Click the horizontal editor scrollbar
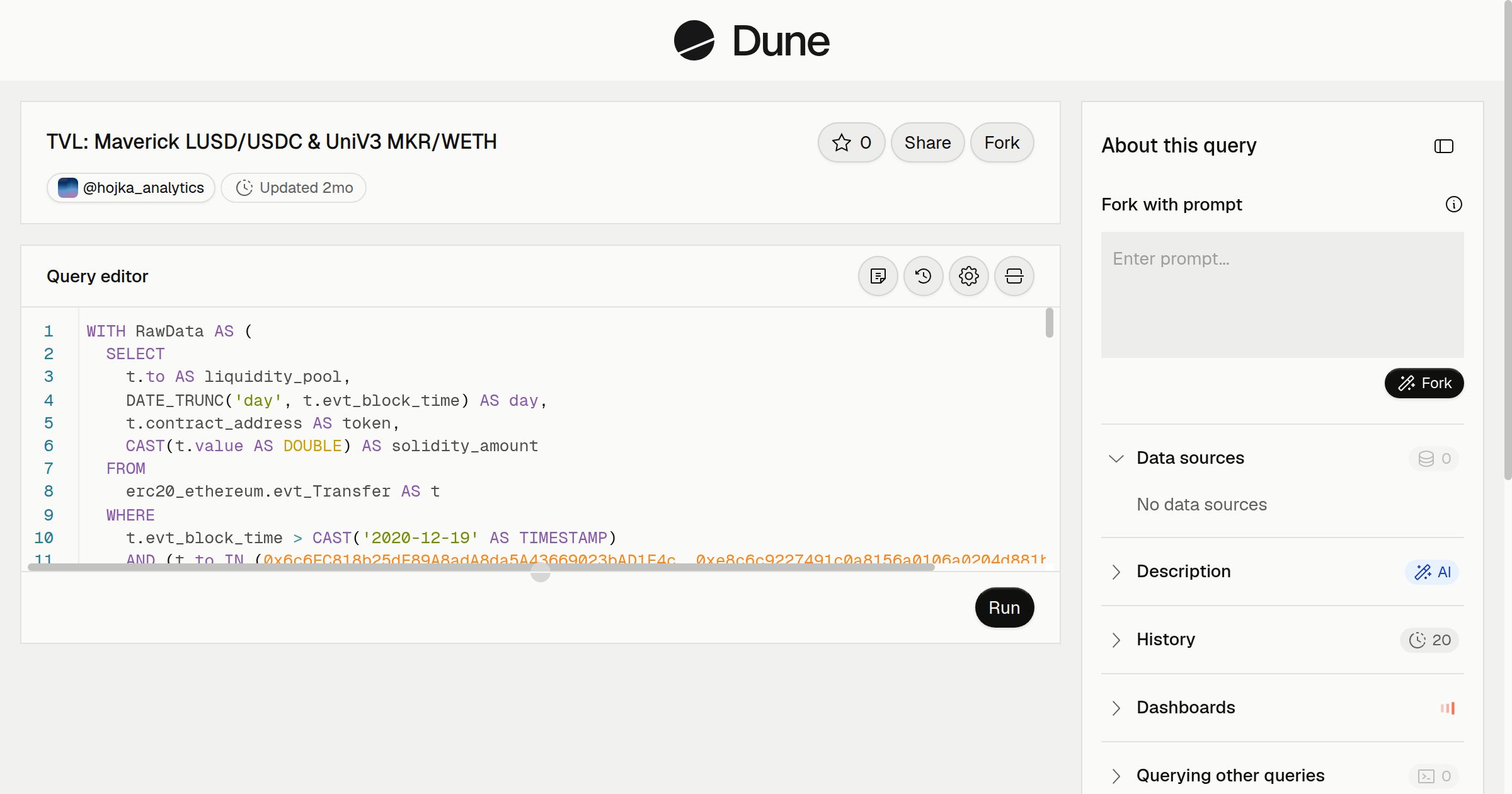The width and height of the screenshot is (1512, 794). pos(481,567)
